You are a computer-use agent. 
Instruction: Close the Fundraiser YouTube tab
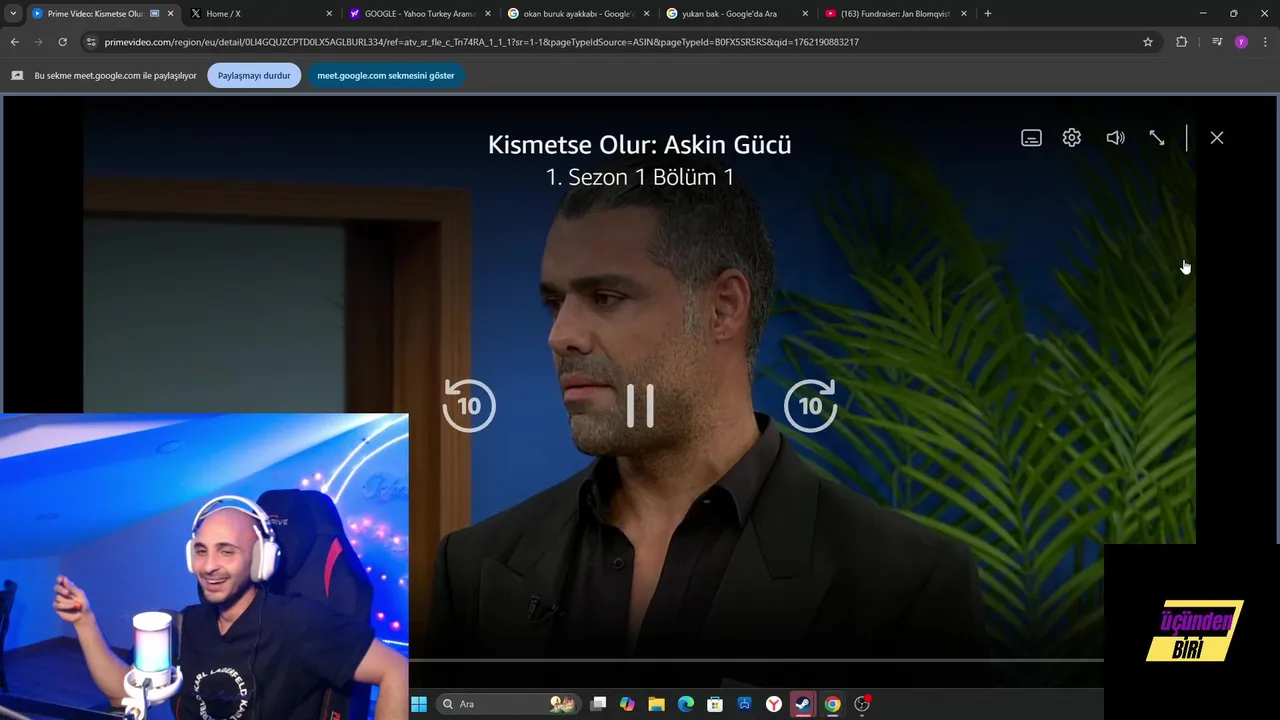964,14
